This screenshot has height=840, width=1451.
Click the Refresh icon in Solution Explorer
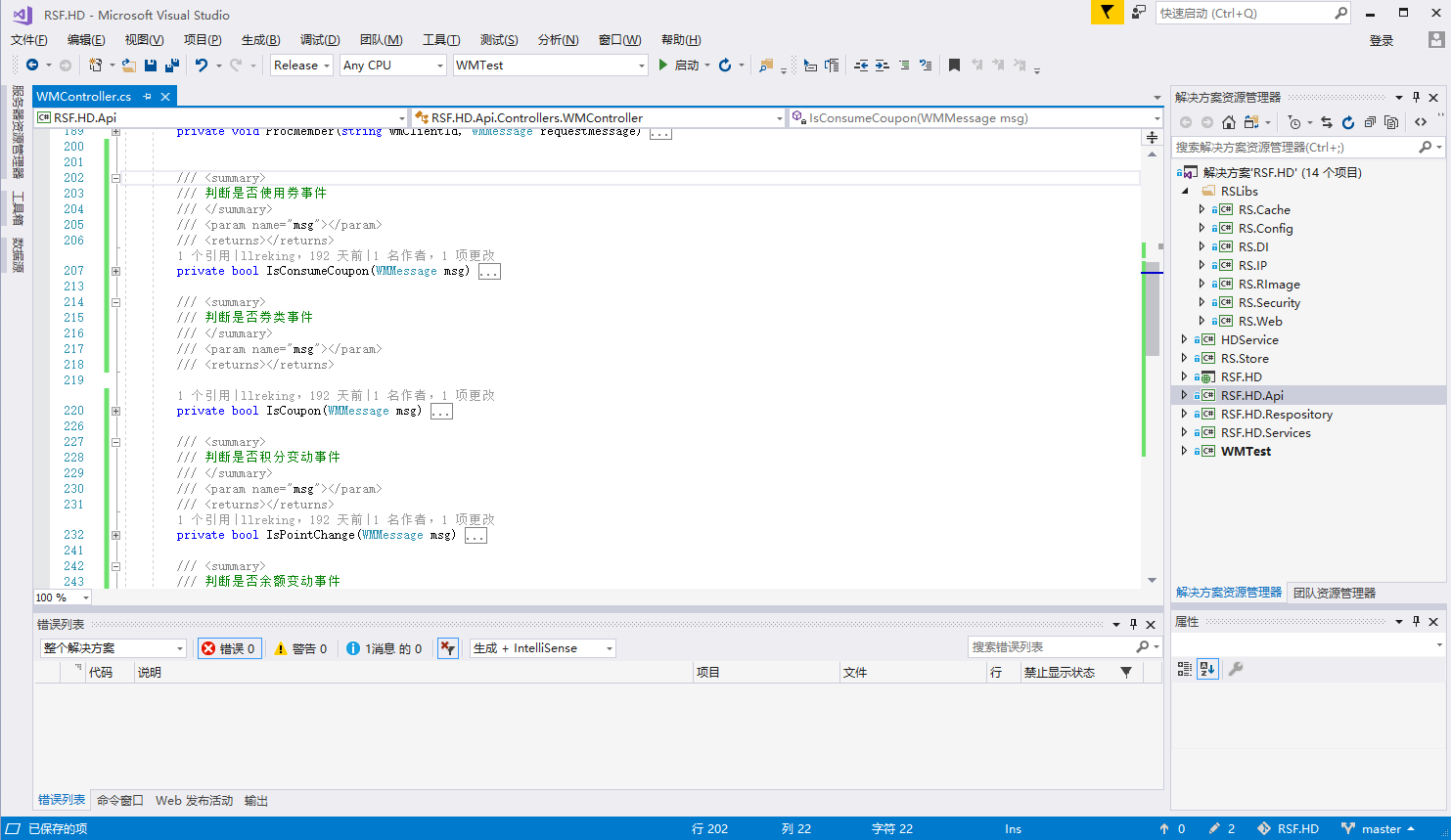pos(1348,122)
